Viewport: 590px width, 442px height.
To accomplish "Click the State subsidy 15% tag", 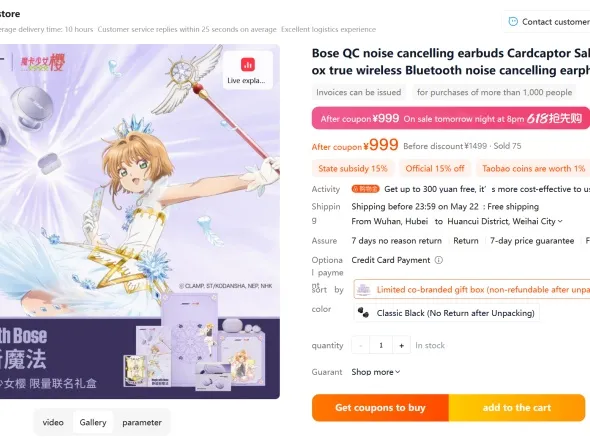I will (x=353, y=169).
